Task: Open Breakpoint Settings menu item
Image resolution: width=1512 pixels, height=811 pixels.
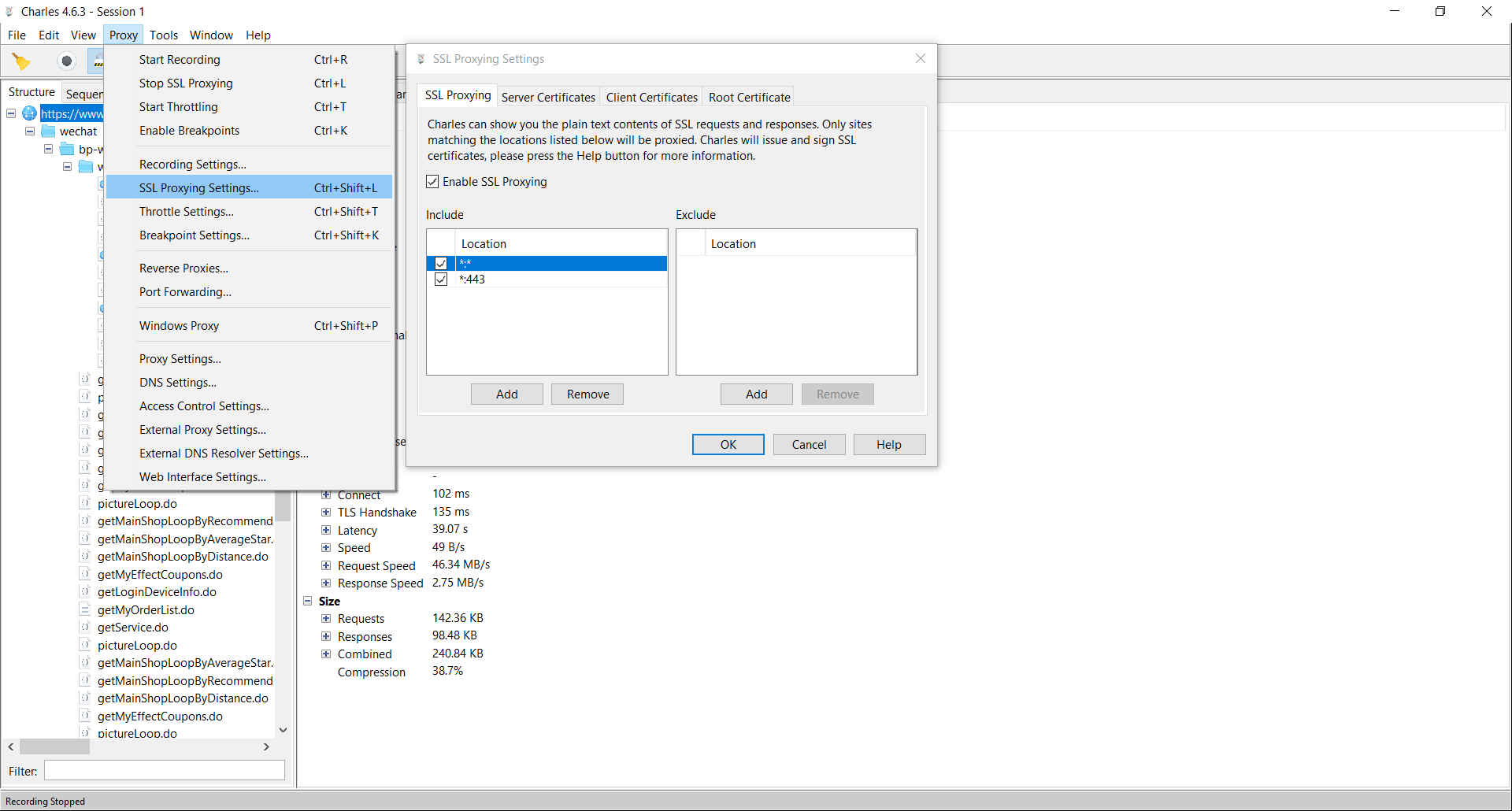Action: point(249,235)
